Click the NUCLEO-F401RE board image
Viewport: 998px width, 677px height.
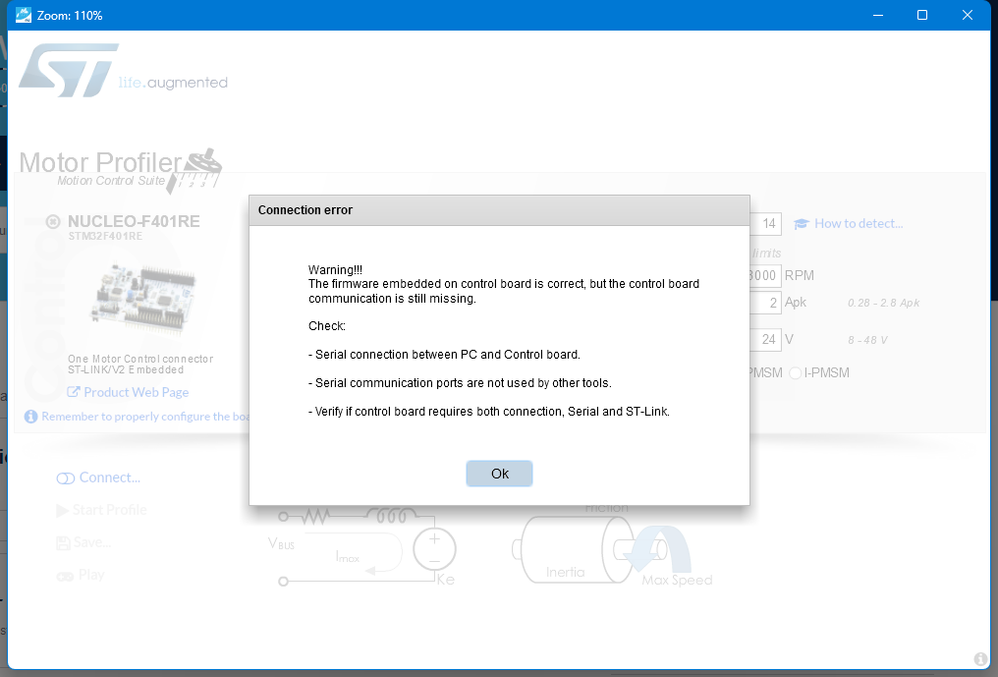tap(144, 298)
